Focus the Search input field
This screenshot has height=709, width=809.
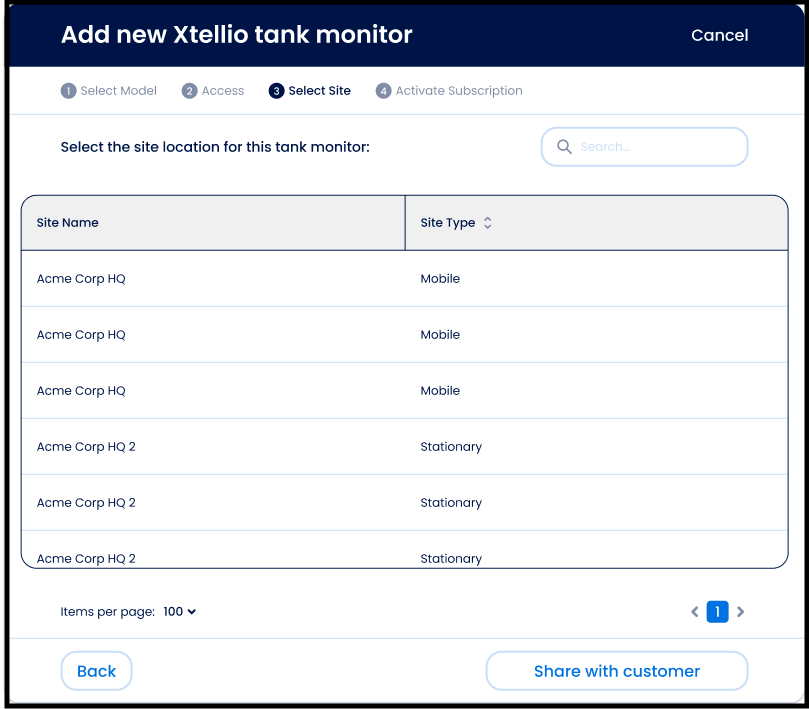[655, 147]
